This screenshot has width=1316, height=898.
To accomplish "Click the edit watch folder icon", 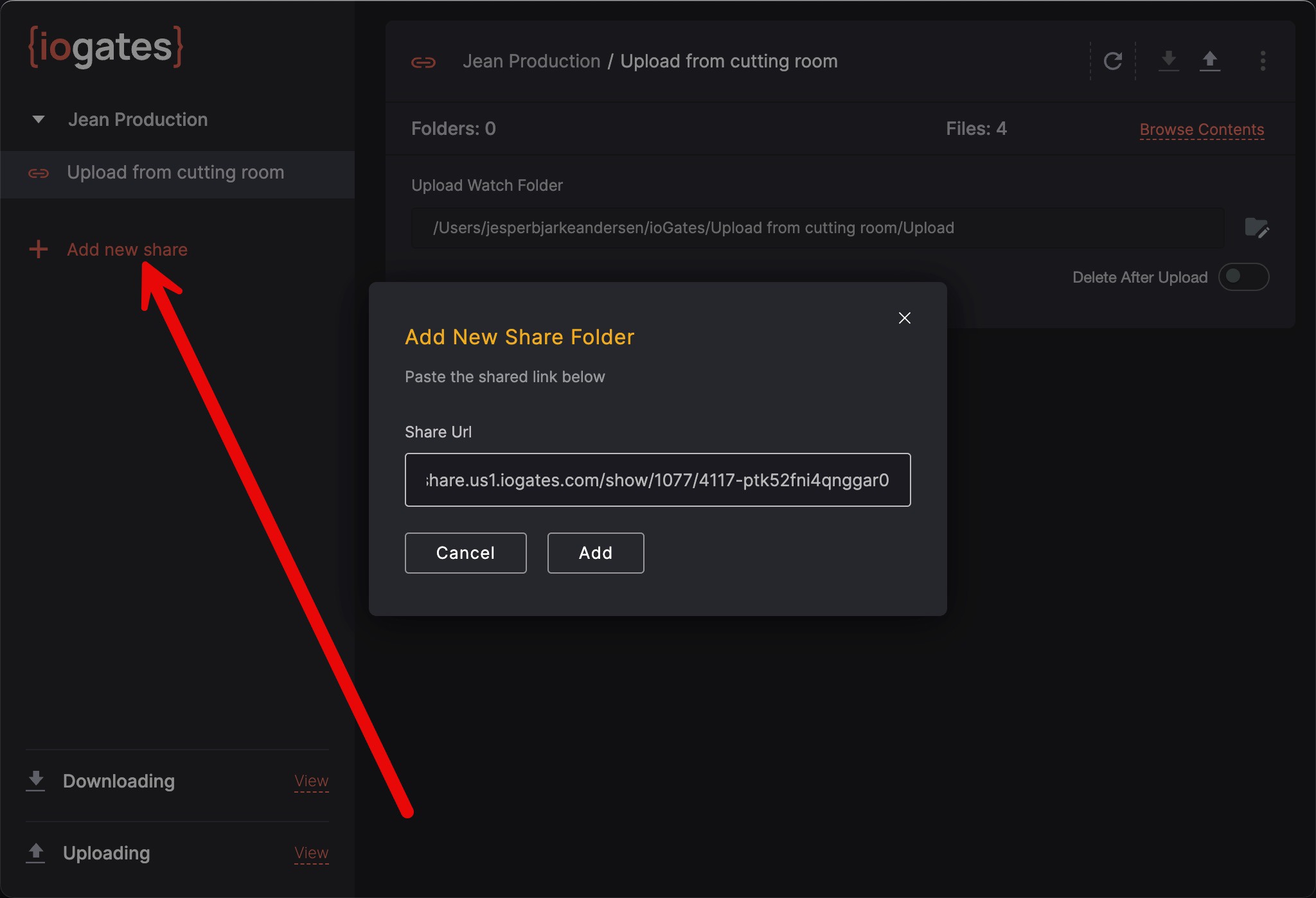I will 1256,228.
